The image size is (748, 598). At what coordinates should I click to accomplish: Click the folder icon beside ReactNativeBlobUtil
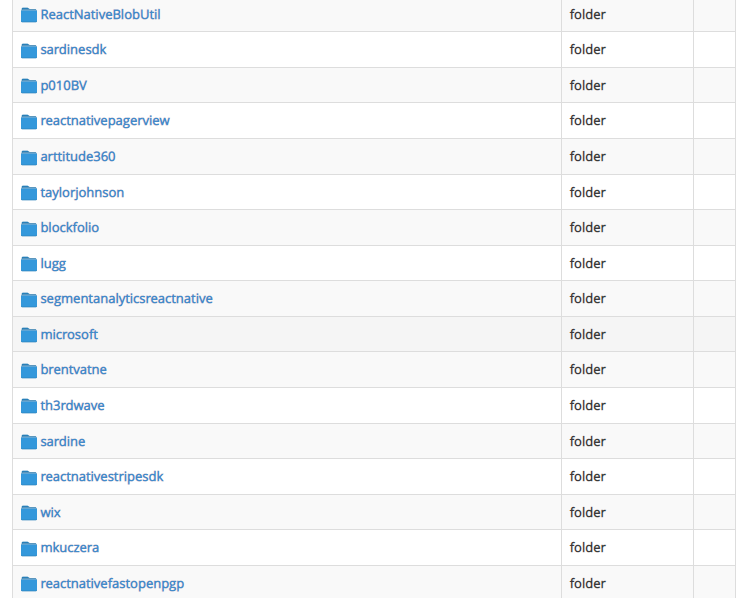(29, 15)
